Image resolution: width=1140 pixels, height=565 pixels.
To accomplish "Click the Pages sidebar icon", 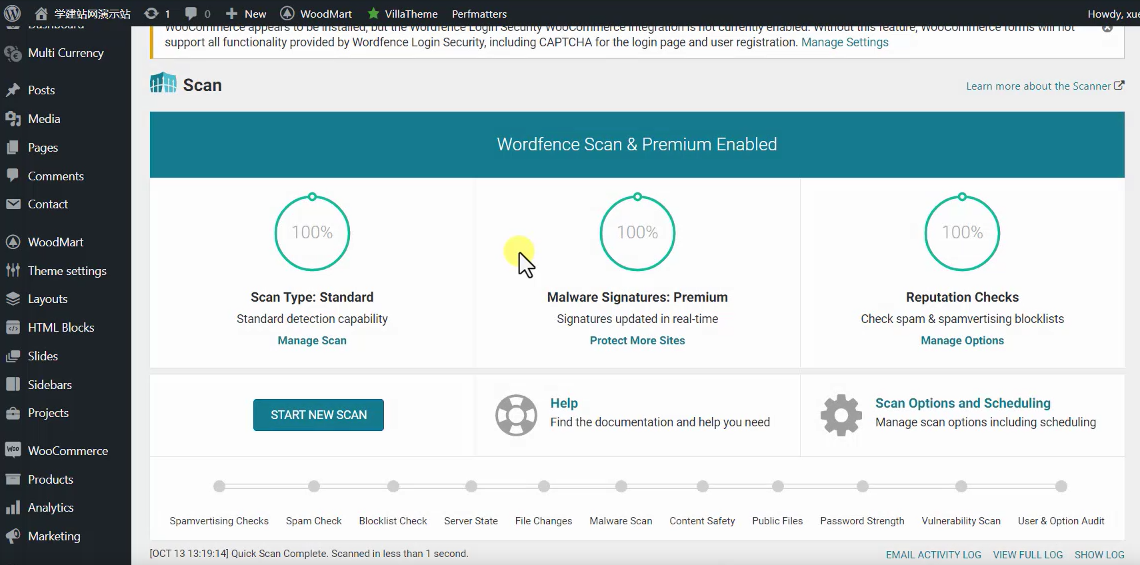I will 12,148.
